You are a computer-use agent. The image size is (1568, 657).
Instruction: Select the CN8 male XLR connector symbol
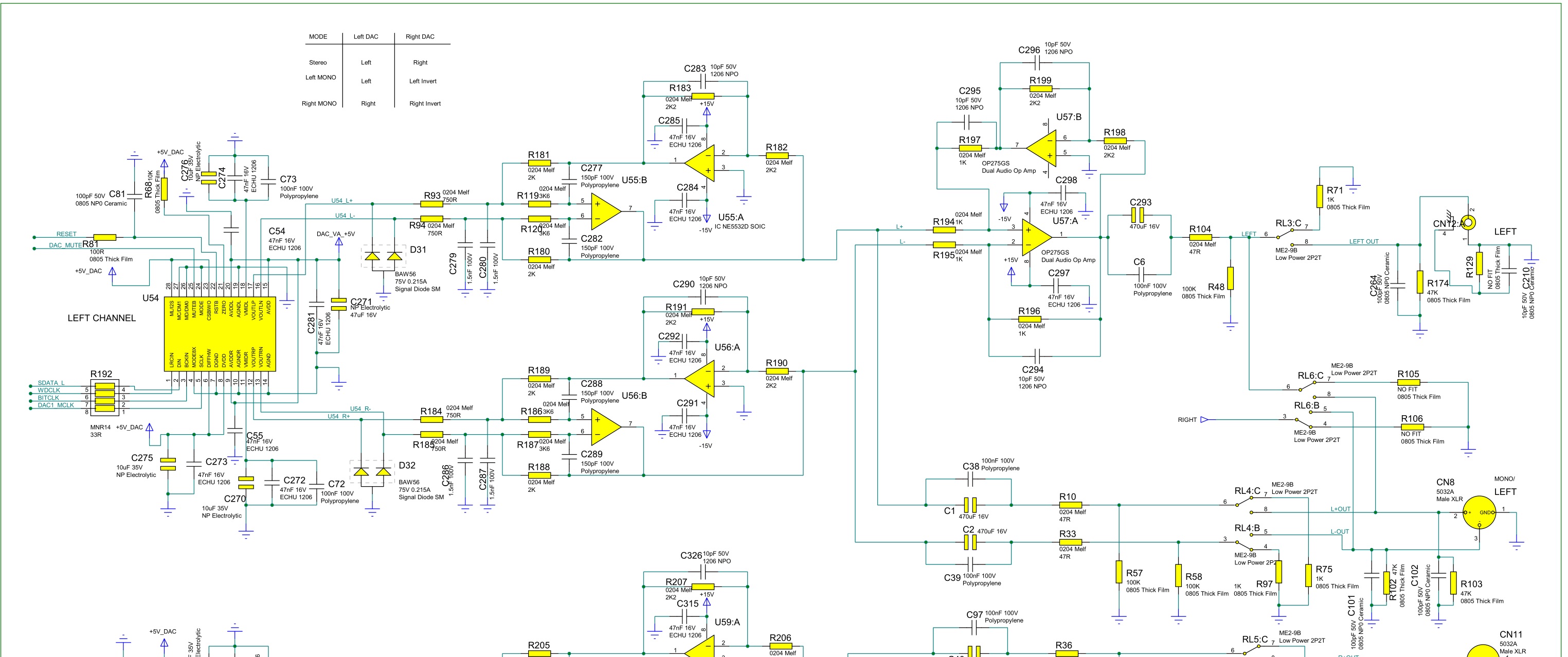(1478, 513)
